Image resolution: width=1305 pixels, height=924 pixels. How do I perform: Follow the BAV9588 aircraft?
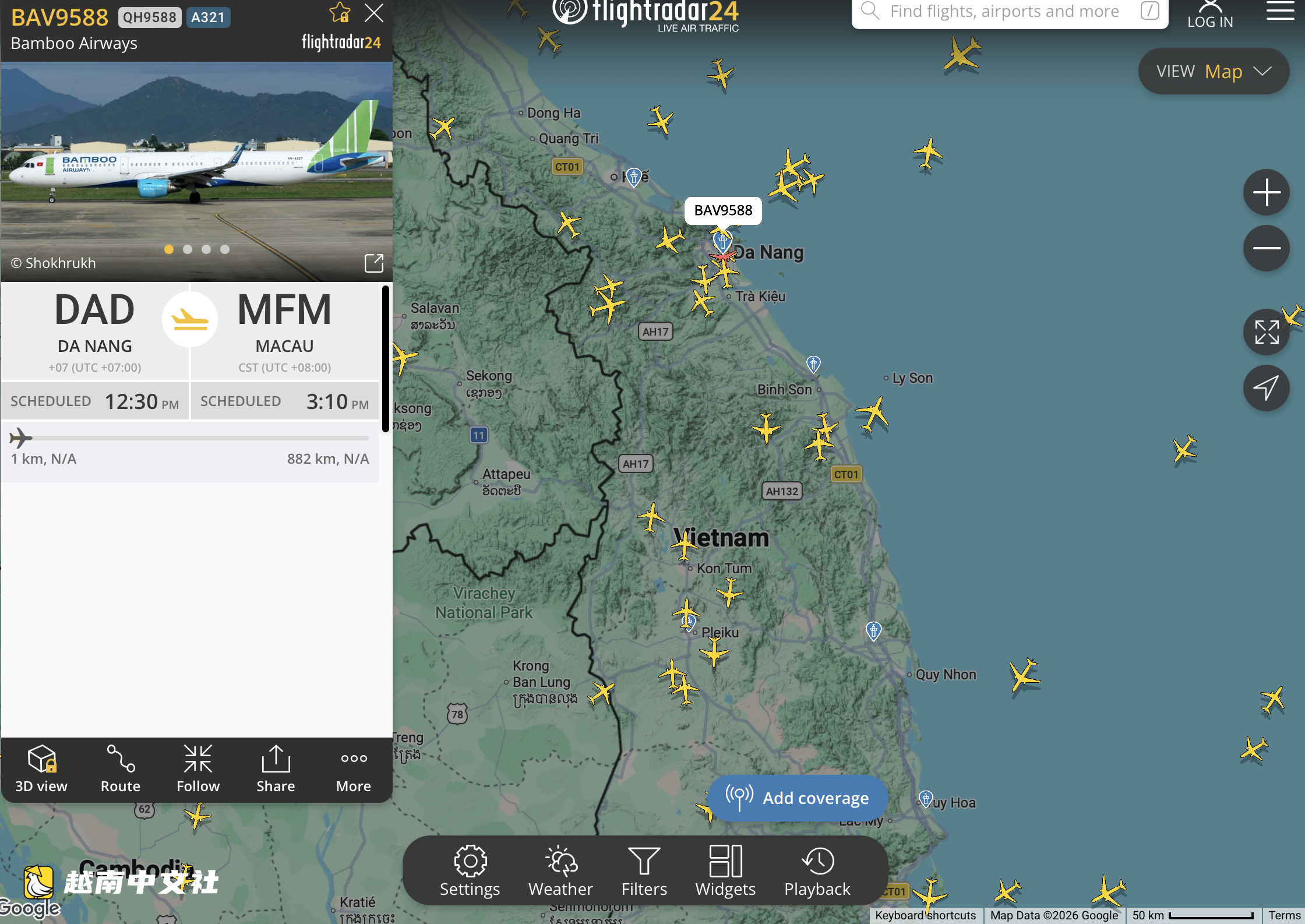198,769
